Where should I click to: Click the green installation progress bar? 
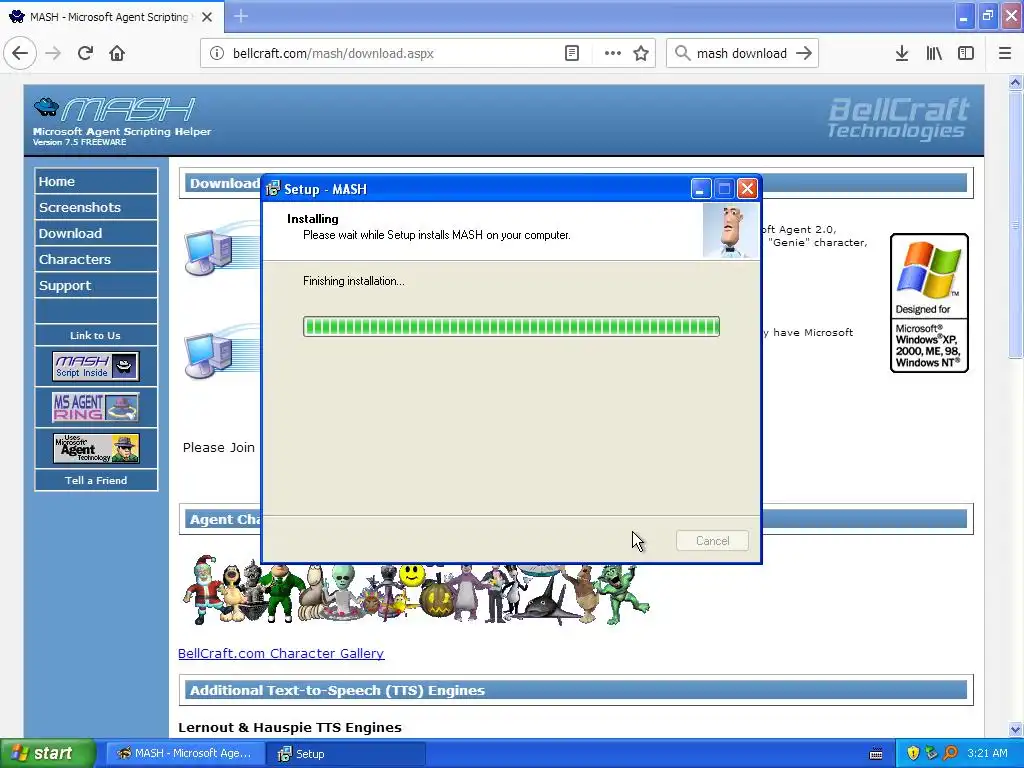coord(511,327)
